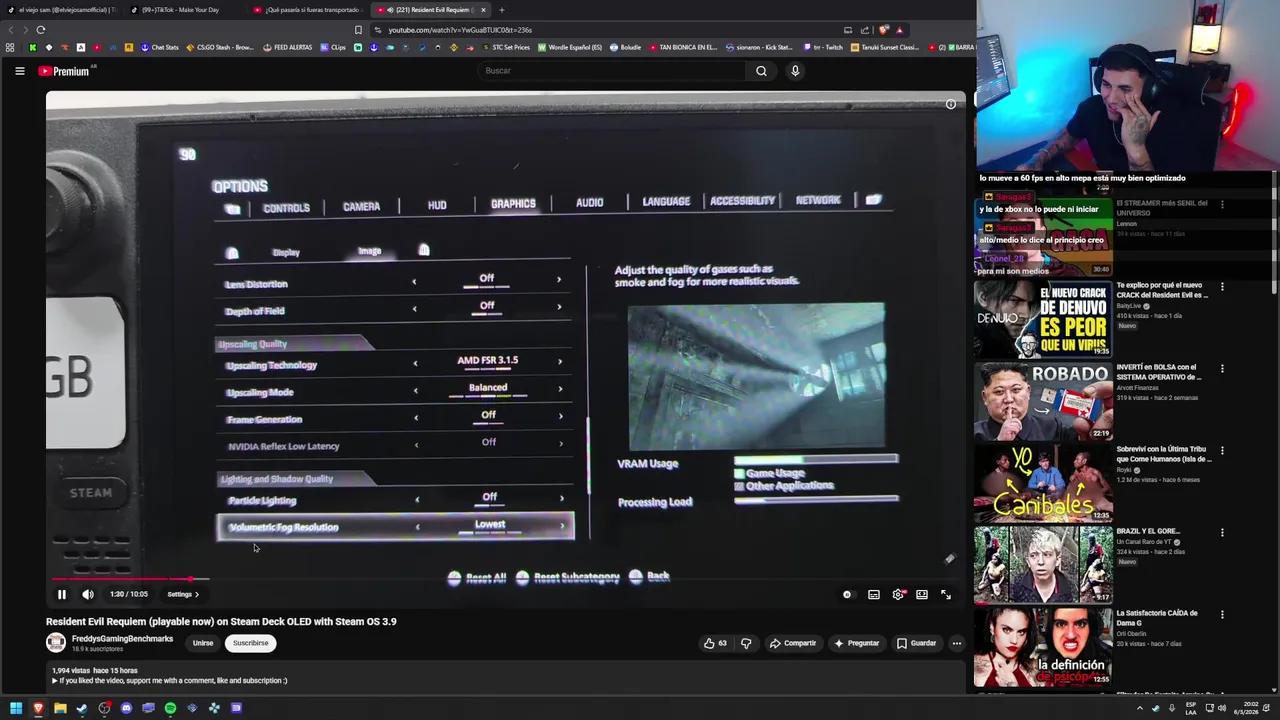Click the Preguntar button
1280x720 pixels.
point(856,643)
